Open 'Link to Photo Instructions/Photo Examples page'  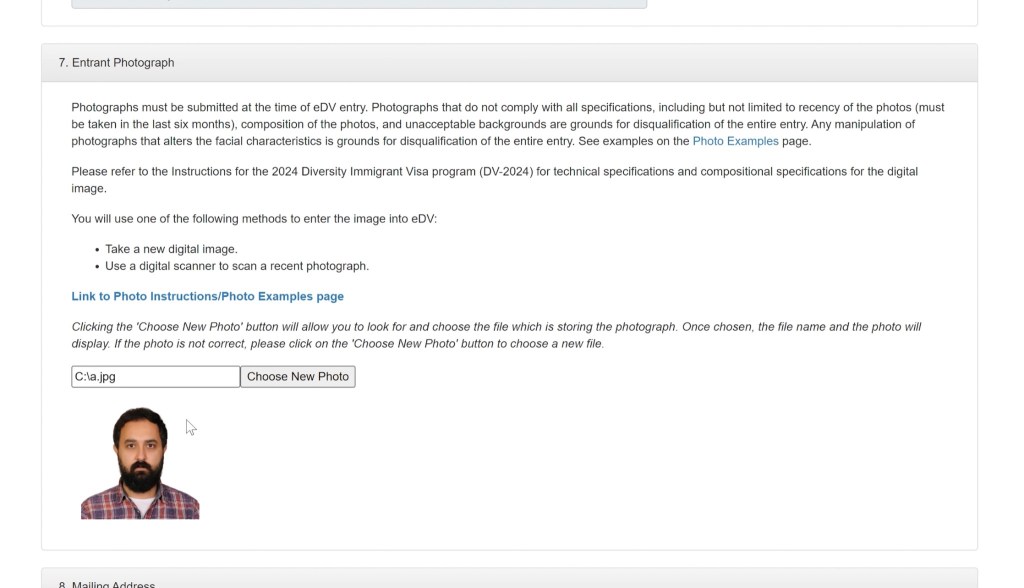[207, 296]
